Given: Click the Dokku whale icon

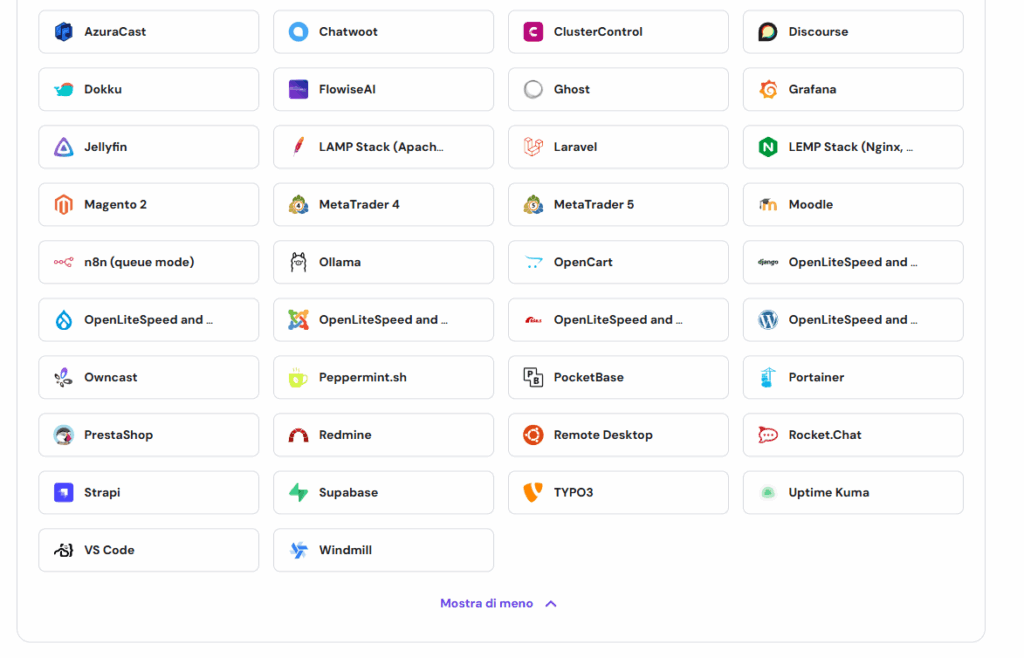Looking at the screenshot, I should (x=63, y=89).
